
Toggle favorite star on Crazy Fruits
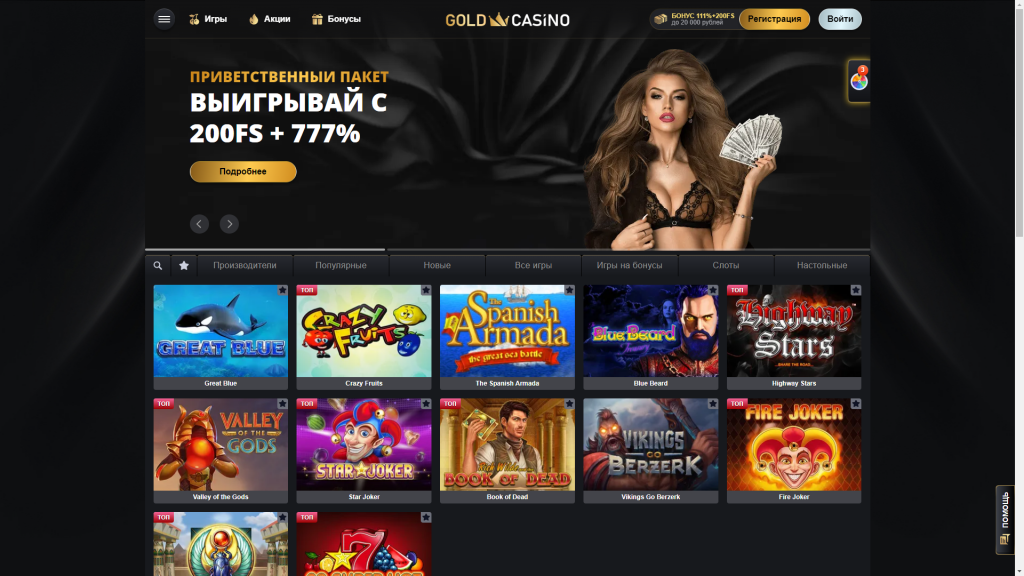tap(426, 290)
